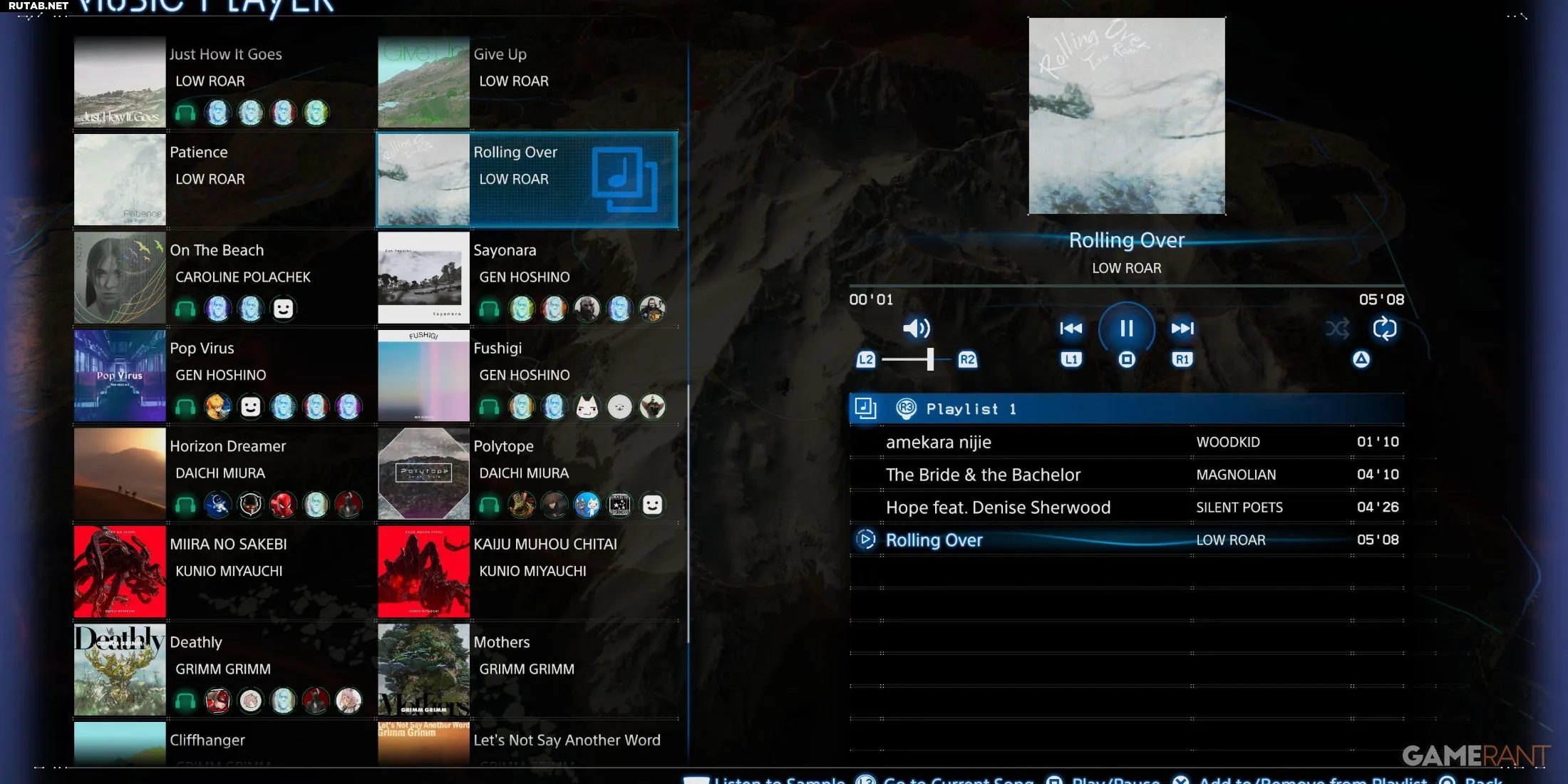Click the song progress bar
This screenshot has height=784, width=1568.
coord(1126,286)
